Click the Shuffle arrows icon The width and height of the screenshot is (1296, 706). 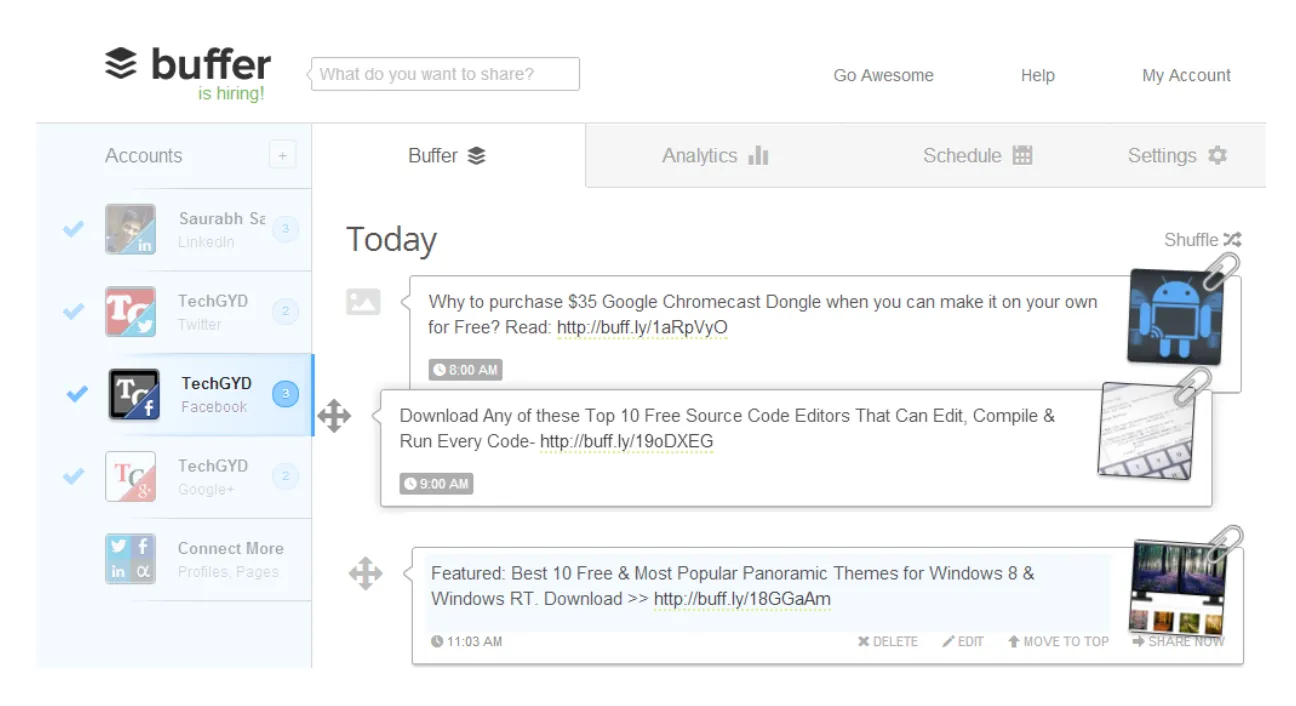(x=1232, y=240)
